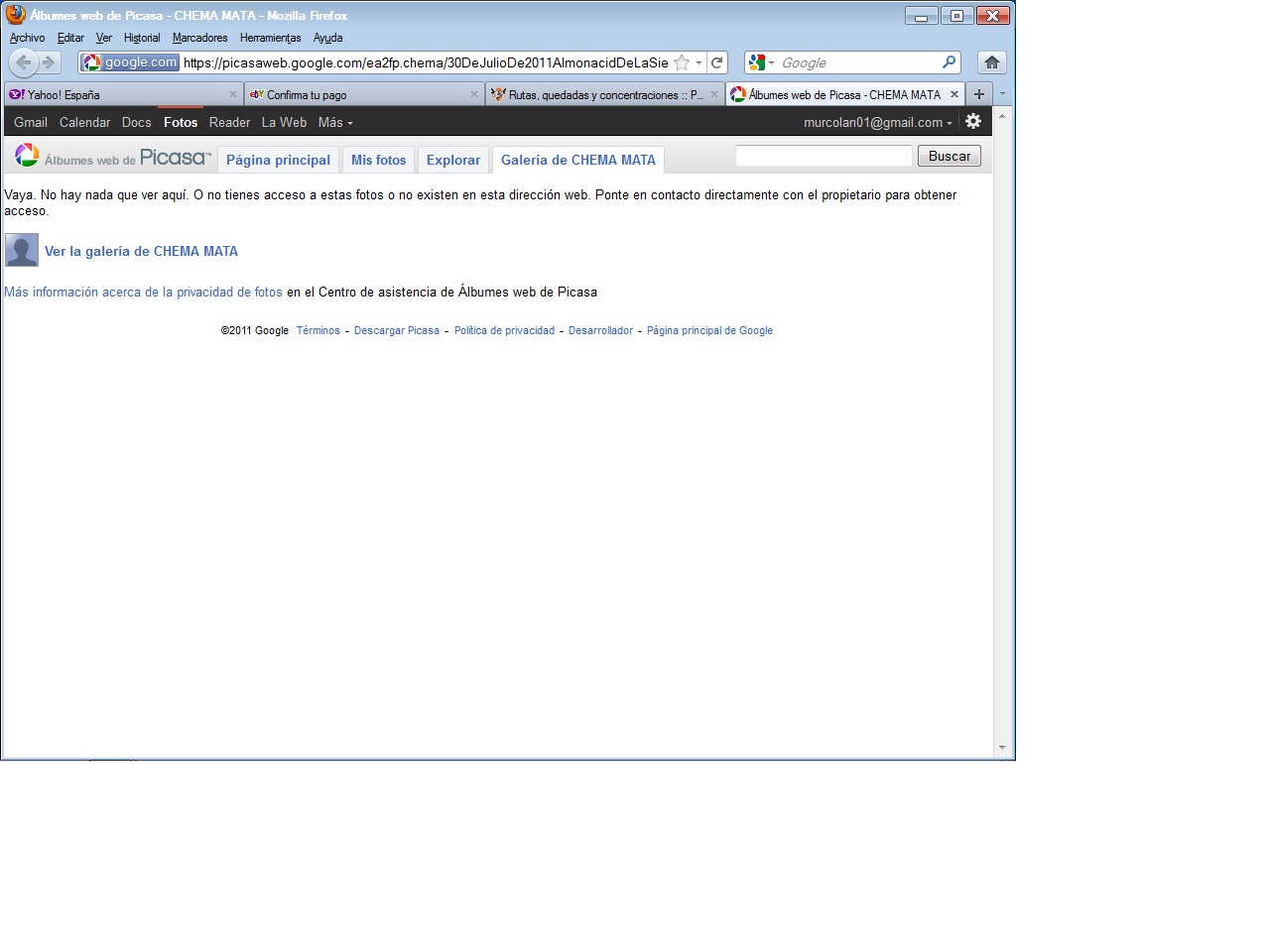The height and width of the screenshot is (952, 1270).
Task: Open the Marcadores menu
Action: (x=199, y=38)
